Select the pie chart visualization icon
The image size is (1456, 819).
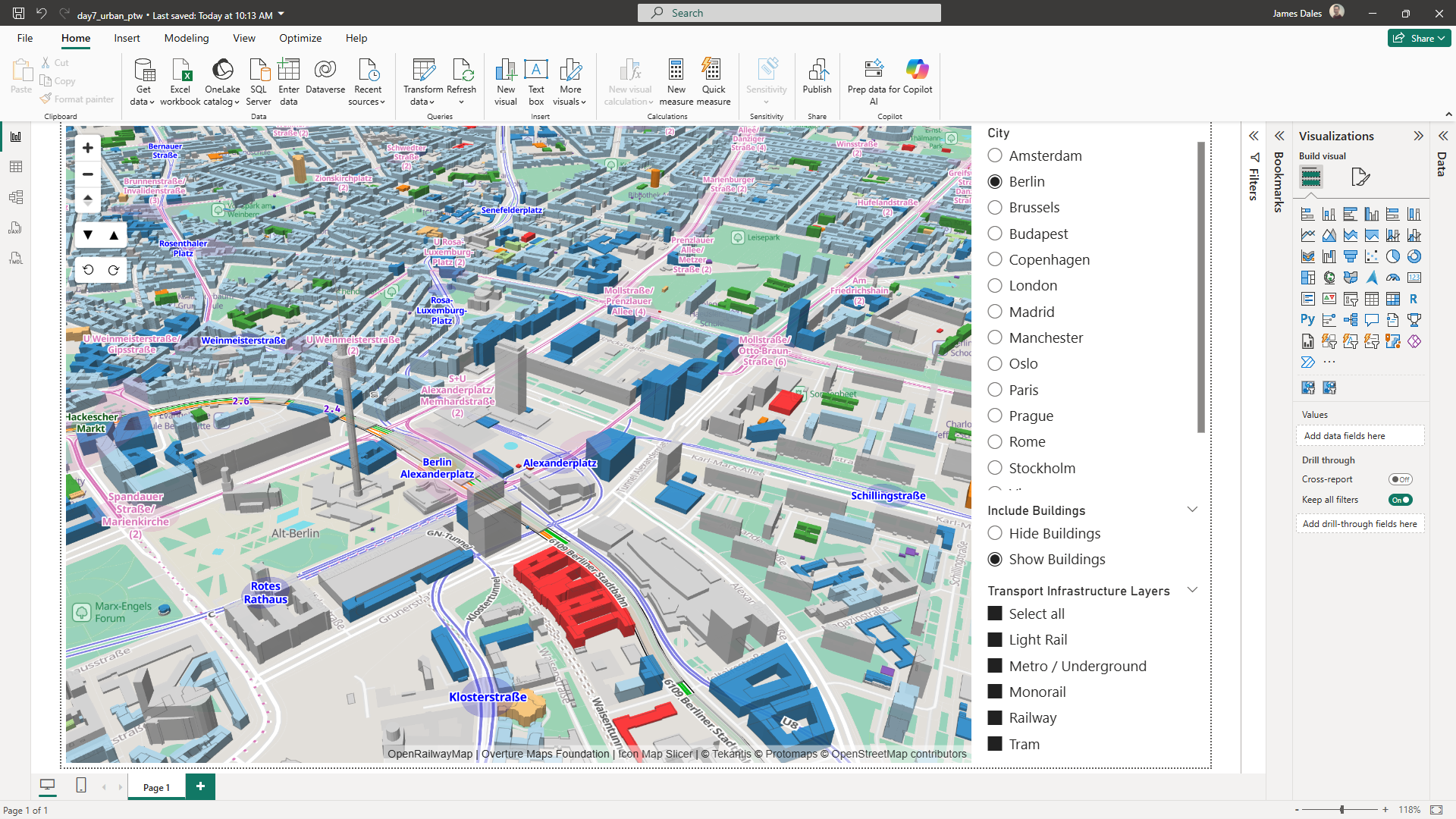[x=1393, y=256]
